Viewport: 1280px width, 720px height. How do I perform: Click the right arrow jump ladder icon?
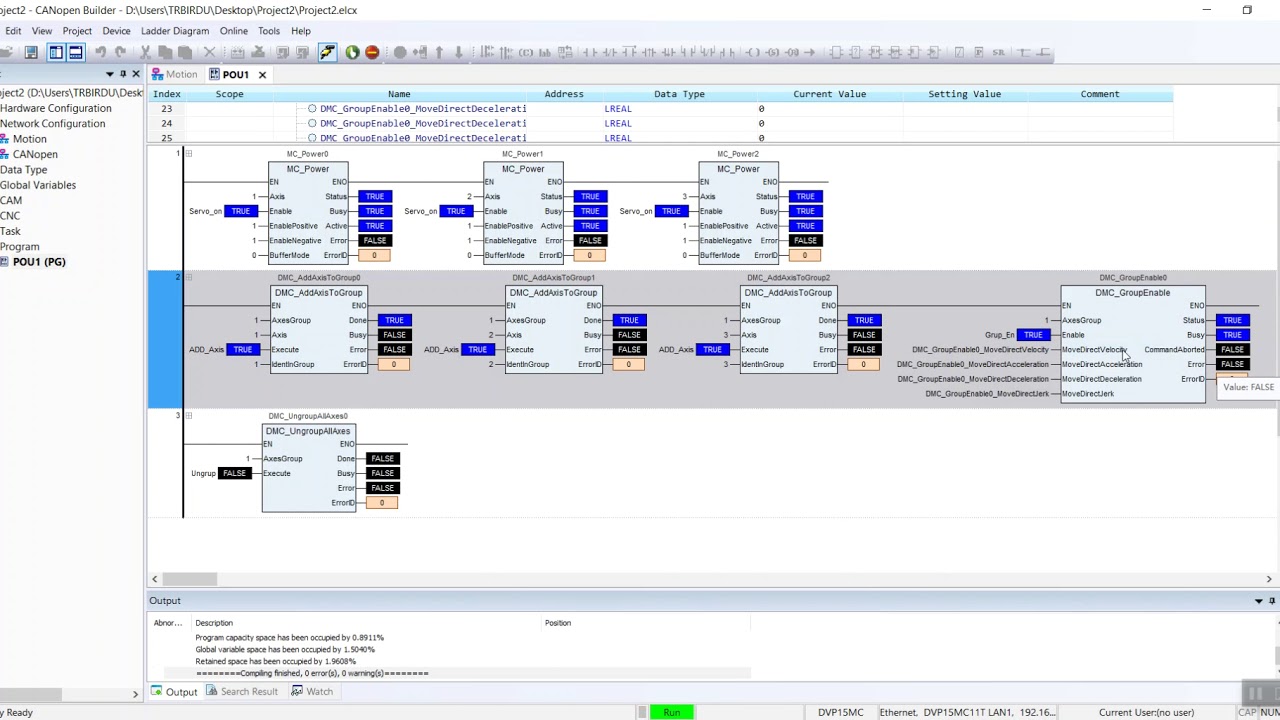[x=809, y=52]
